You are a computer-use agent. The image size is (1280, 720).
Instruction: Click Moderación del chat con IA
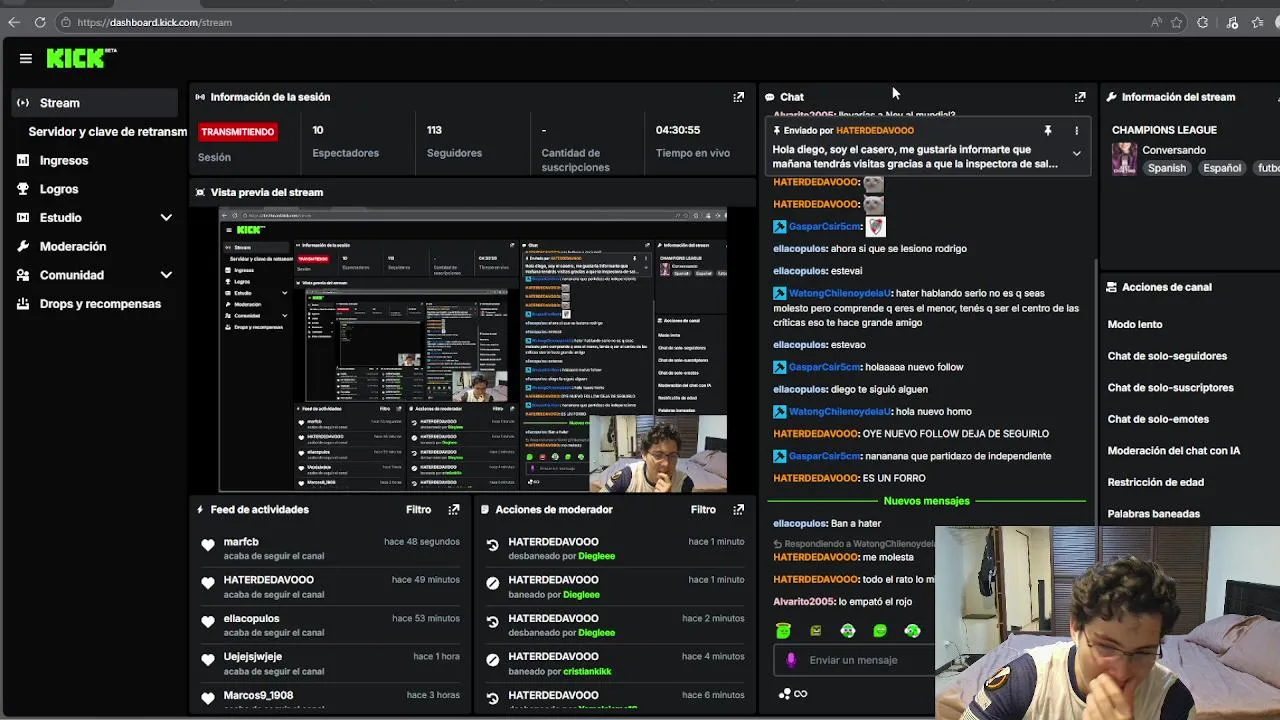[x=1174, y=451]
